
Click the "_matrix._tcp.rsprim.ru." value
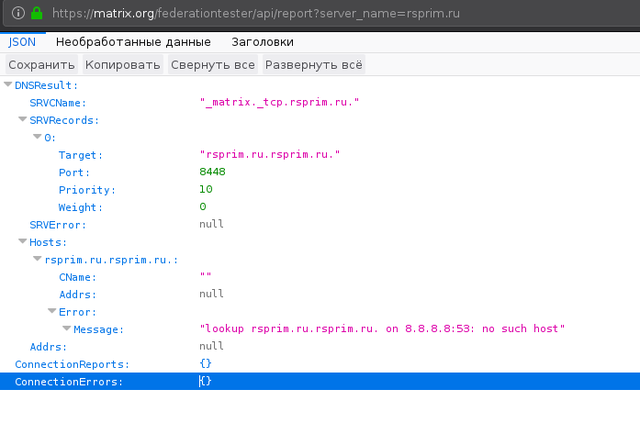(280, 102)
